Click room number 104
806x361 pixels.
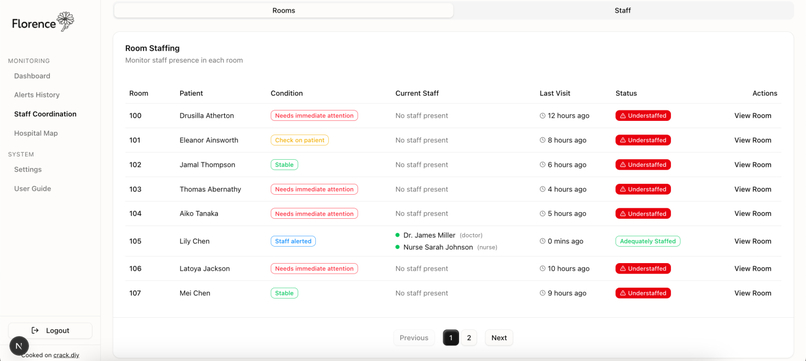pyautogui.click(x=135, y=213)
